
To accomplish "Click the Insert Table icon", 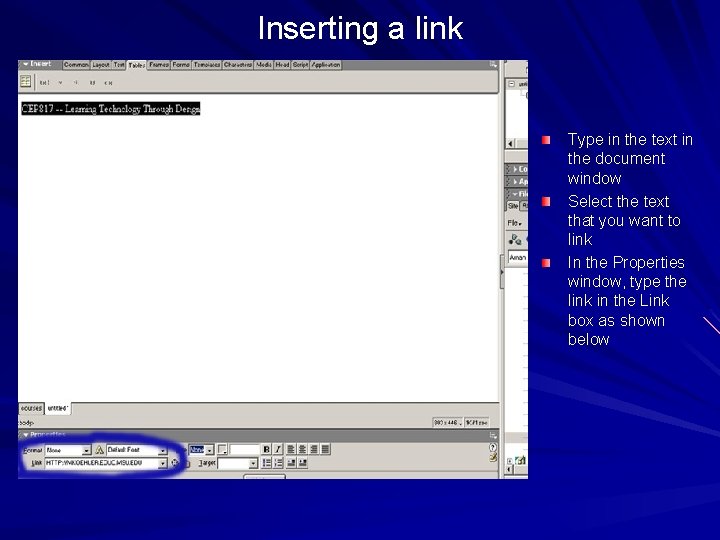I will 25,82.
